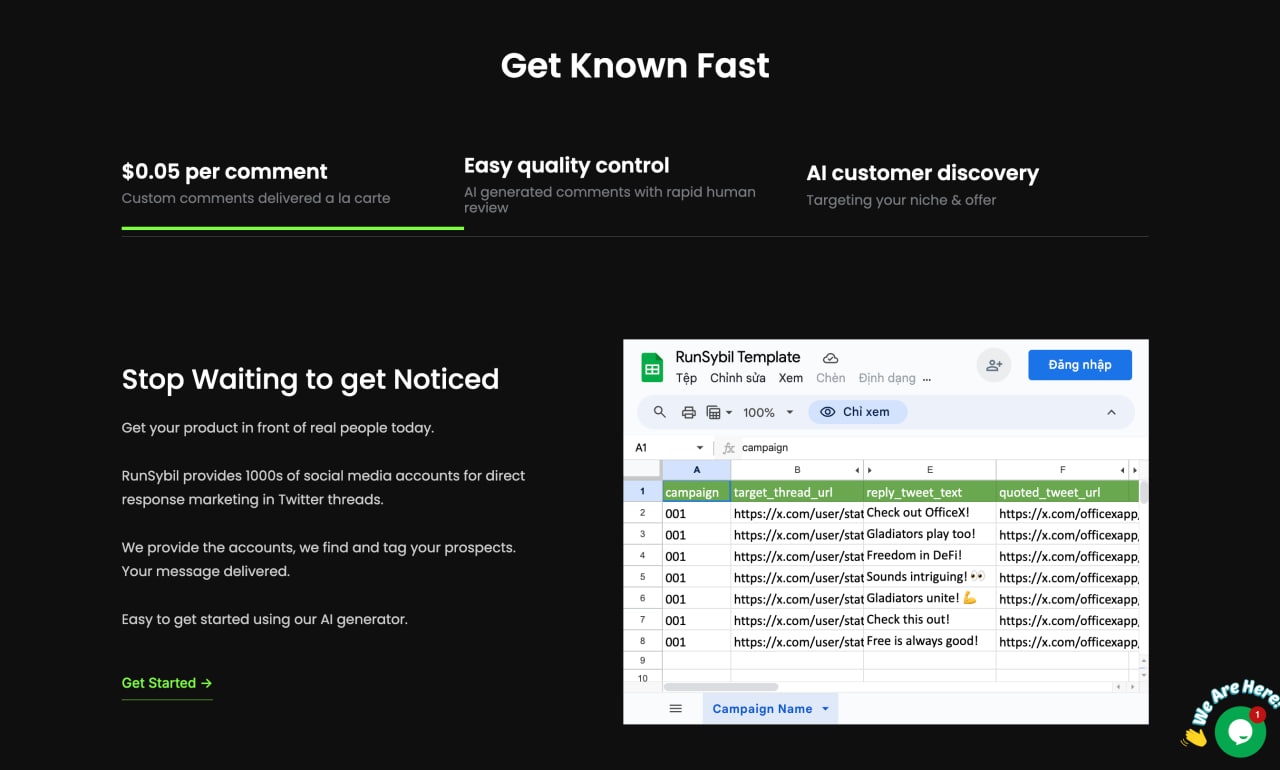Open the Xem menu

(791, 378)
